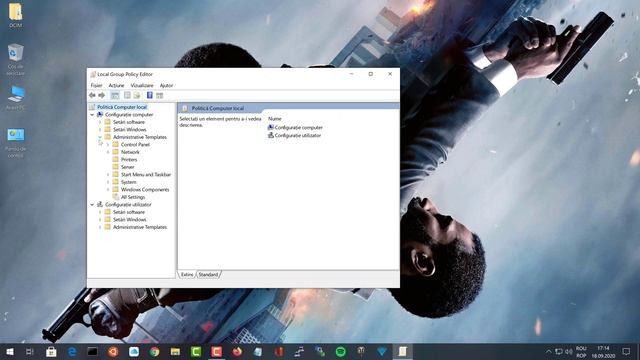Open the Windows Start menu

click(10, 351)
